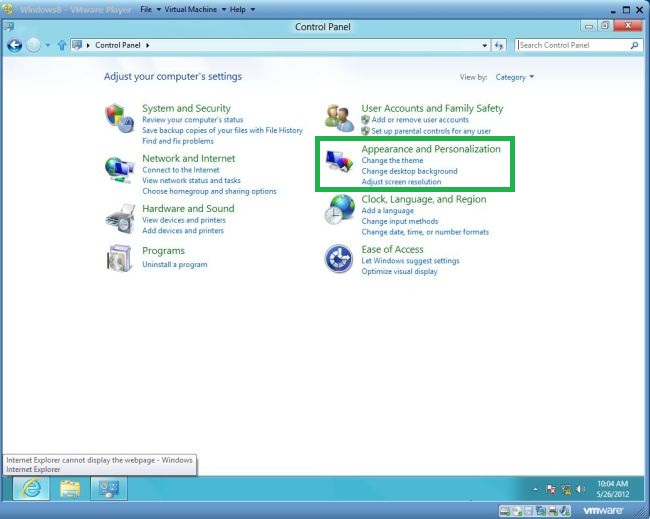Image resolution: width=650 pixels, height=519 pixels.
Task: Click Control Panel breadcrumb in address bar
Action: click(x=118, y=45)
